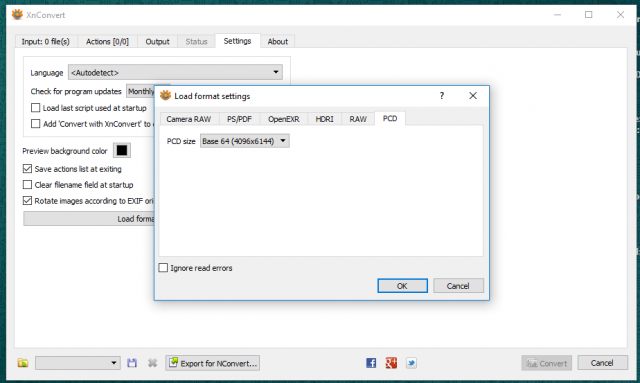
Task: Open the Google Plus icon
Action: (391, 363)
